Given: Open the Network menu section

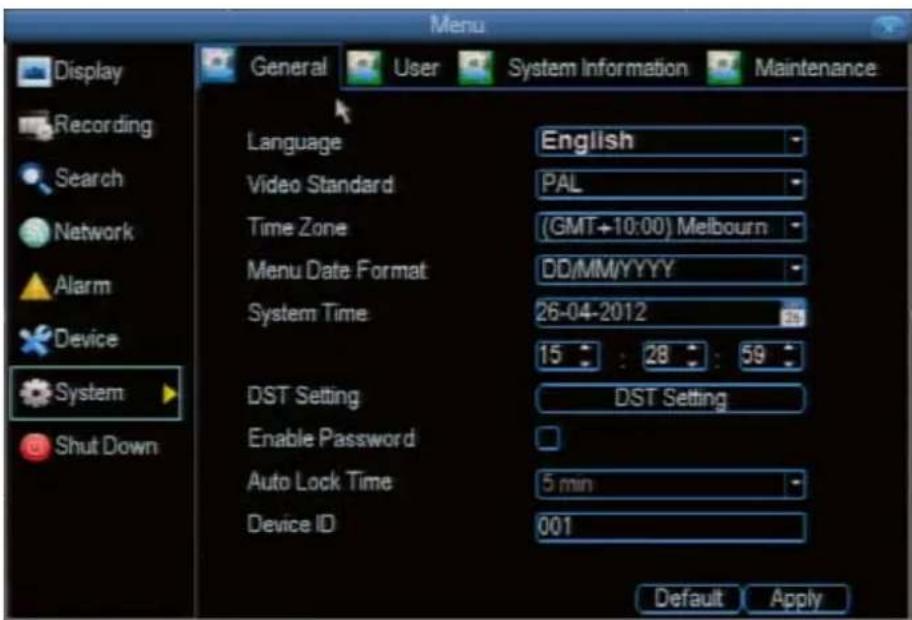Looking at the screenshot, I should pos(76,232).
